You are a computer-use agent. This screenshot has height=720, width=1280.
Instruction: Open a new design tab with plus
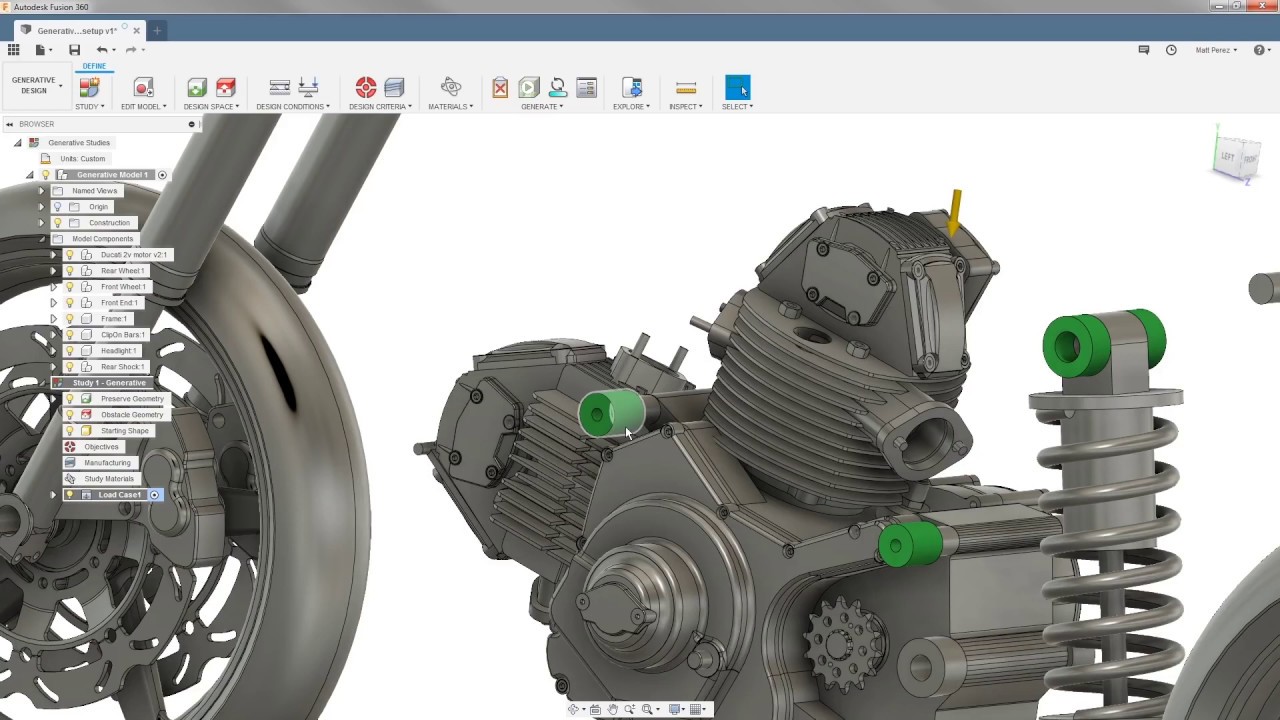[157, 31]
